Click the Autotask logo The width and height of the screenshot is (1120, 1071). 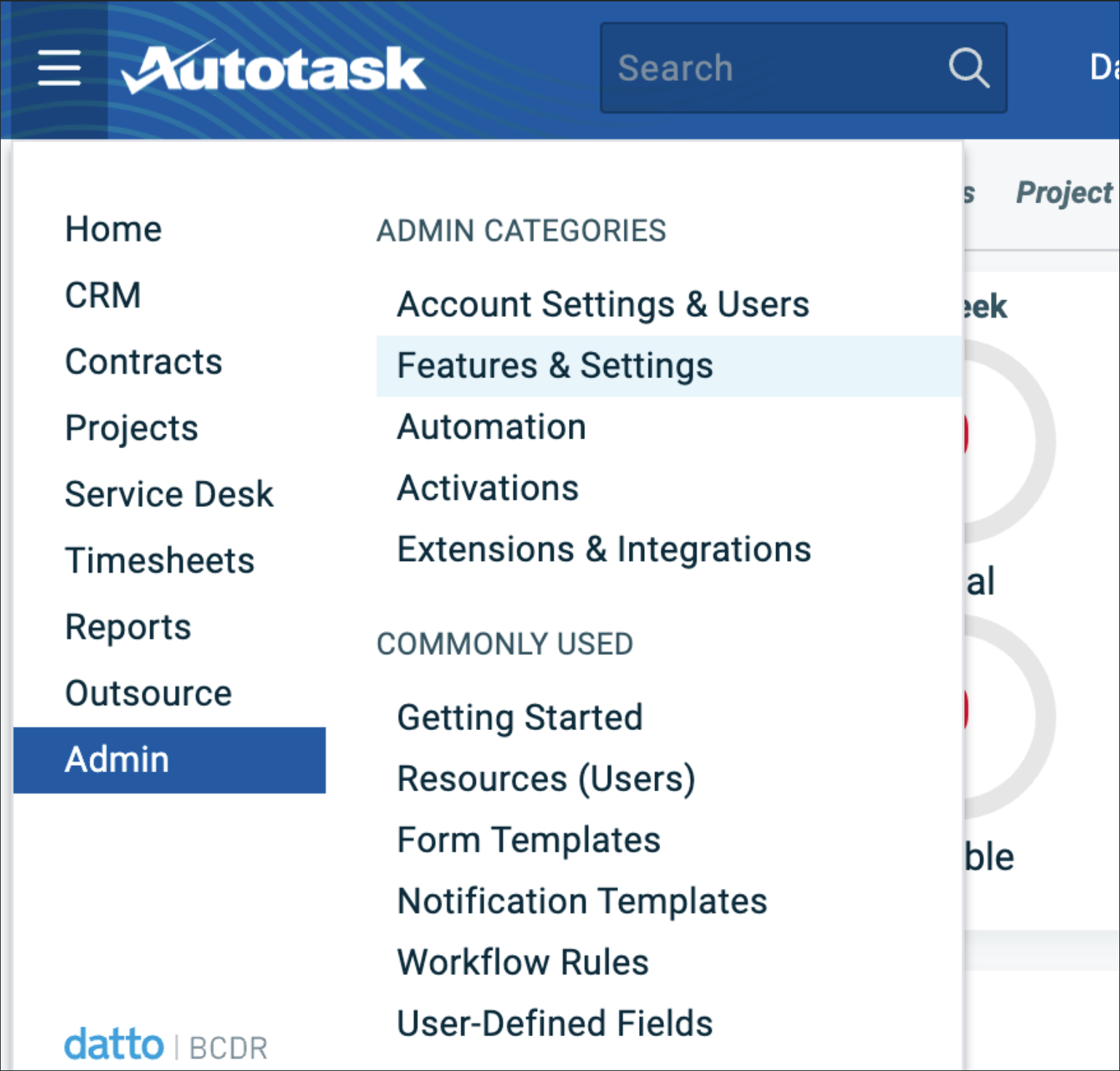(x=273, y=67)
